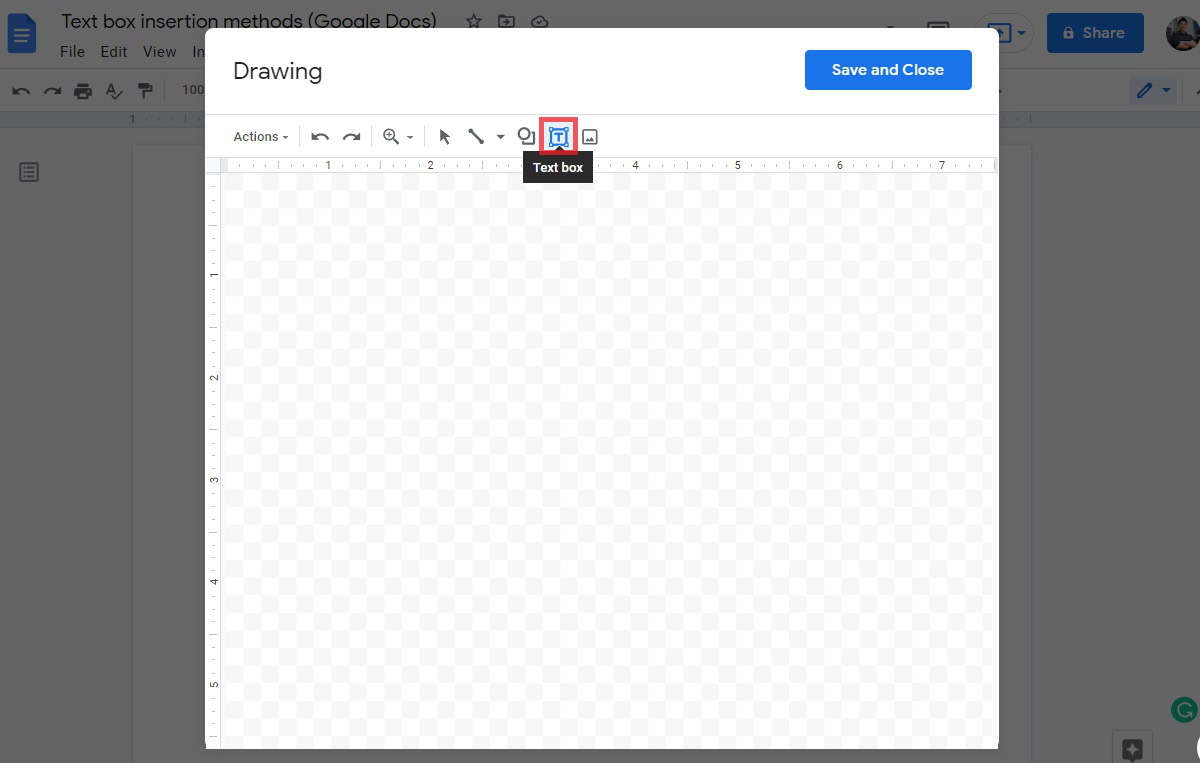Click the Share button
This screenshot has width=1200, height=763.
click(x=1094, y=33)
